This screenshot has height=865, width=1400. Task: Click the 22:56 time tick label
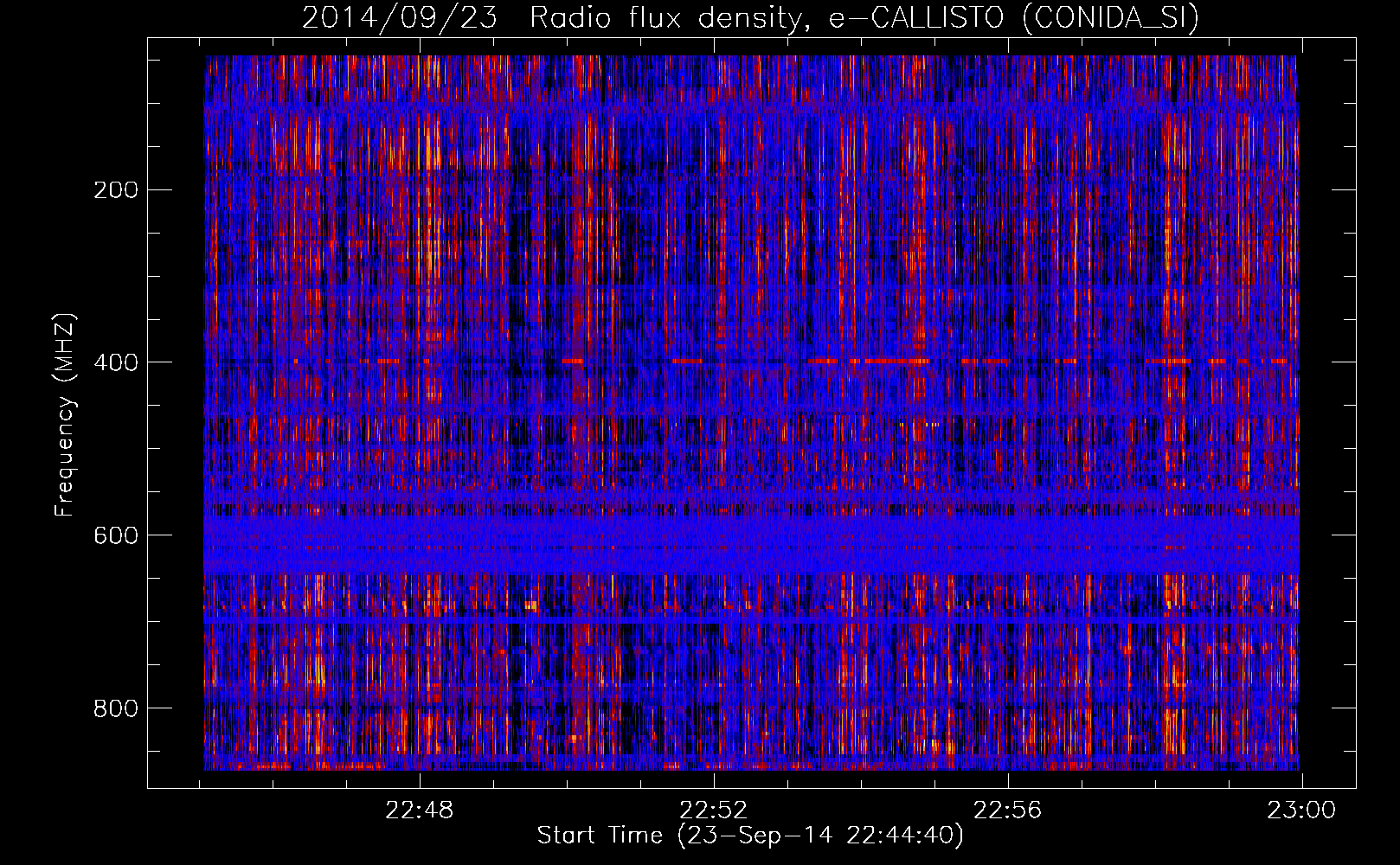tap(1008, 811)
